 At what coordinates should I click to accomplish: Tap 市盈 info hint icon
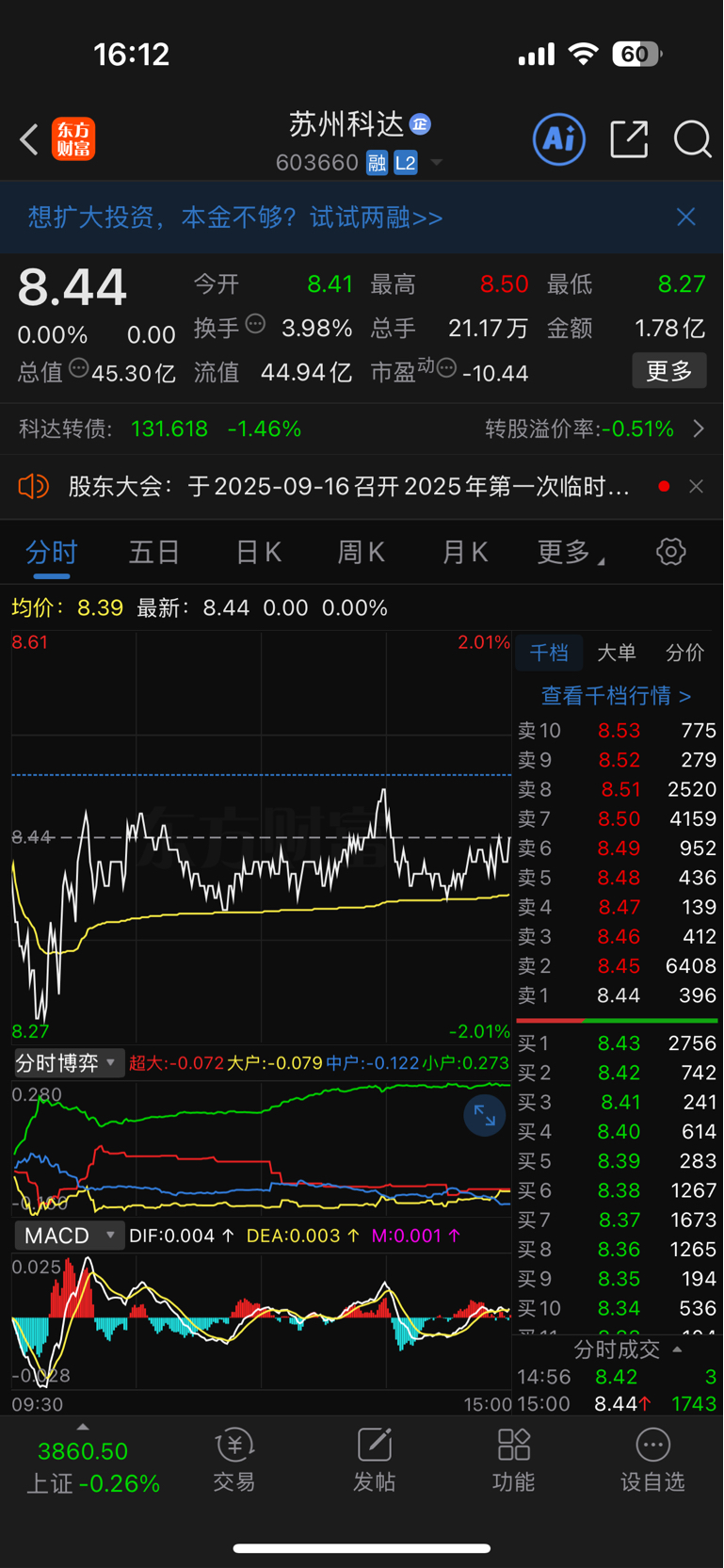[x=447, y=367]
